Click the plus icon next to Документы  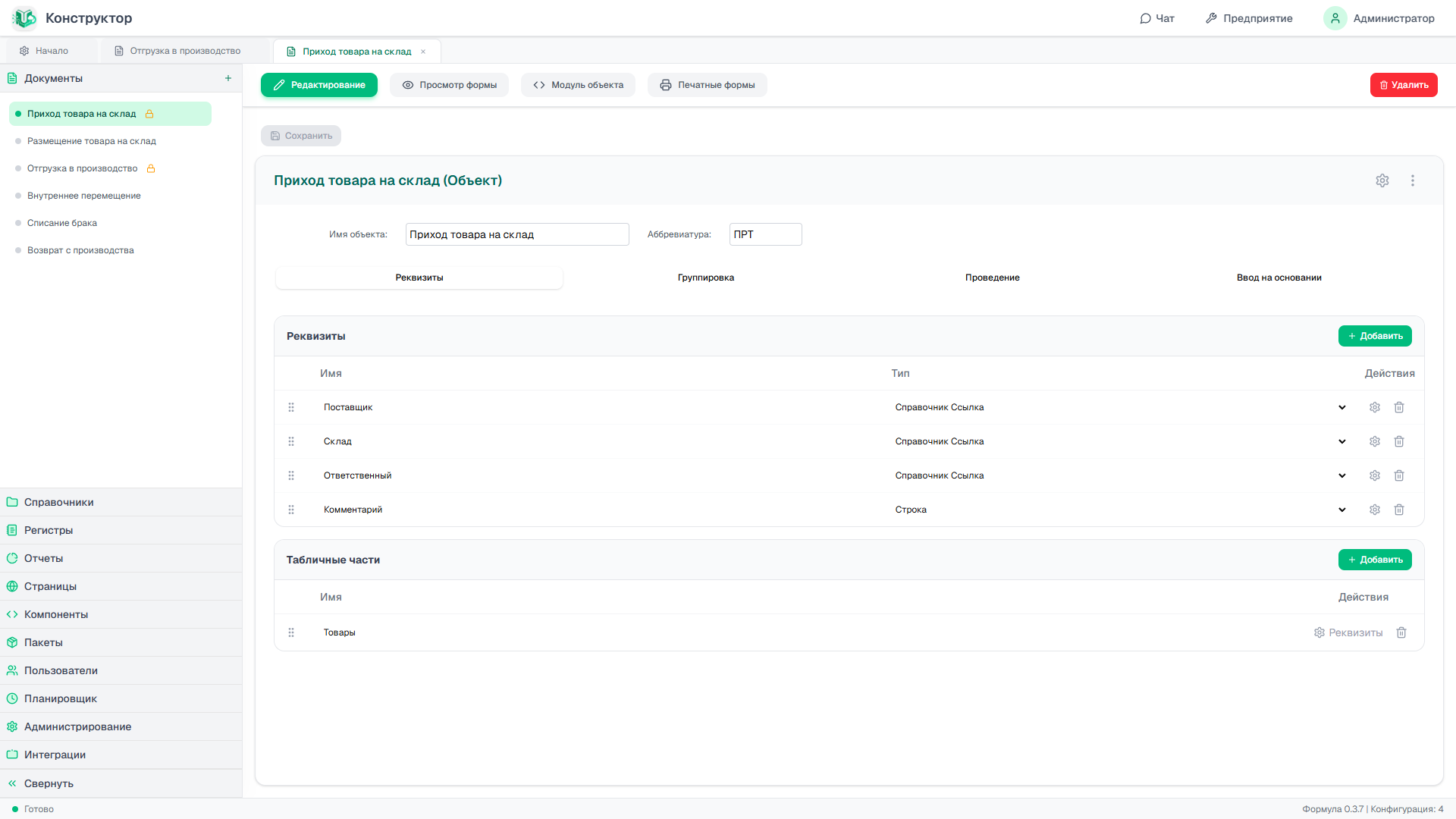[x=228, y=78]
